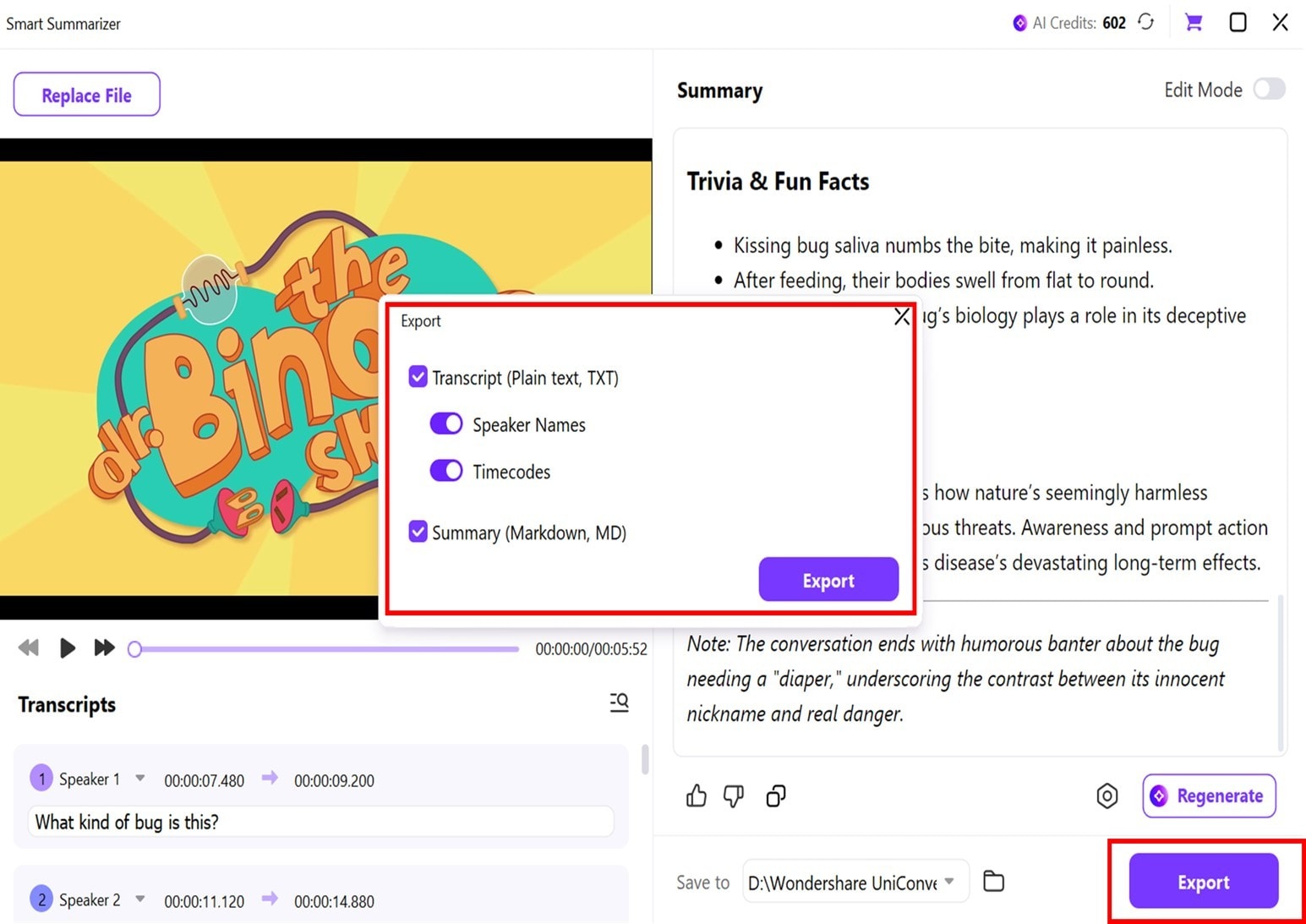
Task: Enable Edit Mode for the summary
Action: coord(1269,89)
